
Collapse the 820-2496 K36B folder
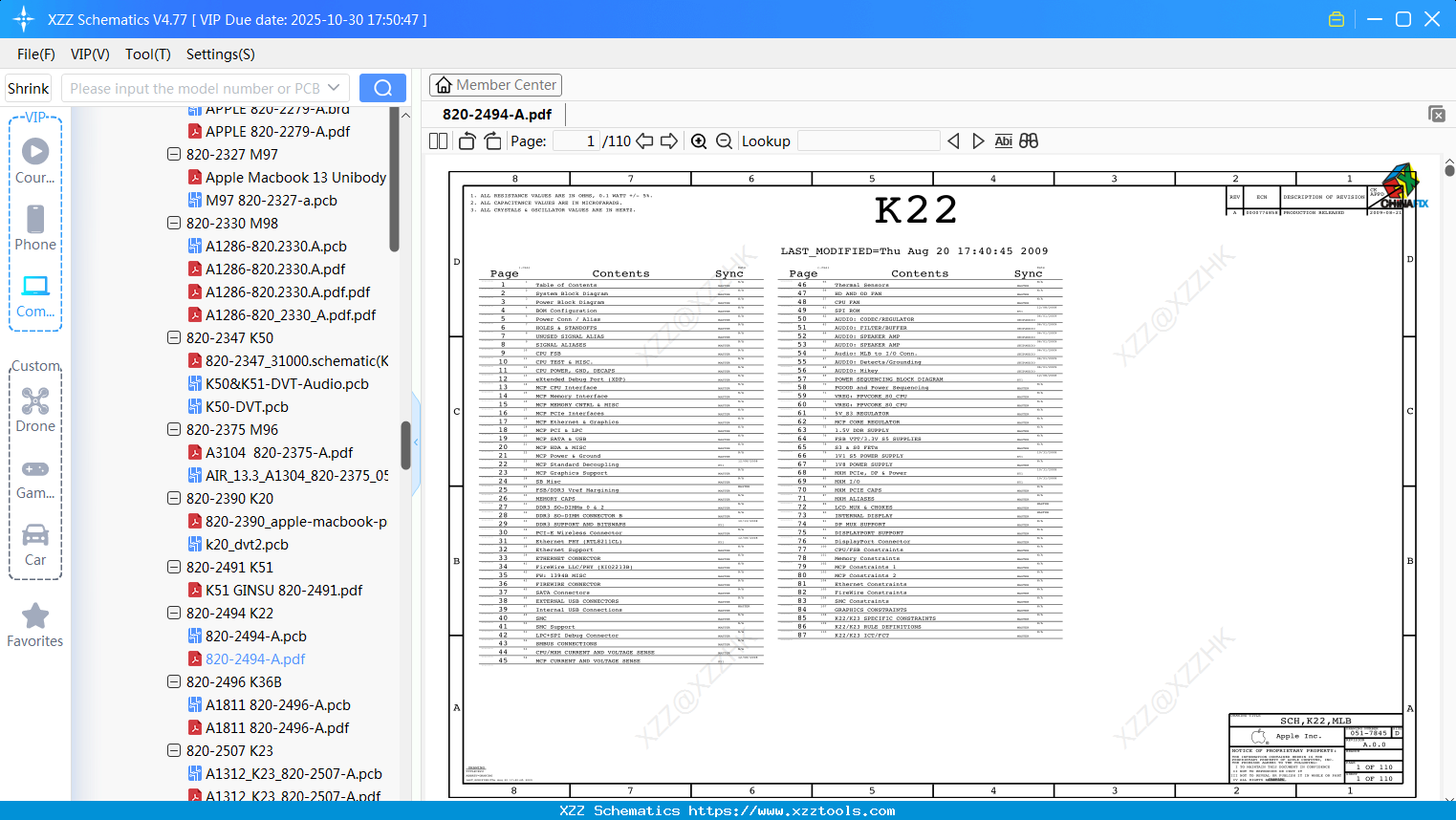coord(174,681)
